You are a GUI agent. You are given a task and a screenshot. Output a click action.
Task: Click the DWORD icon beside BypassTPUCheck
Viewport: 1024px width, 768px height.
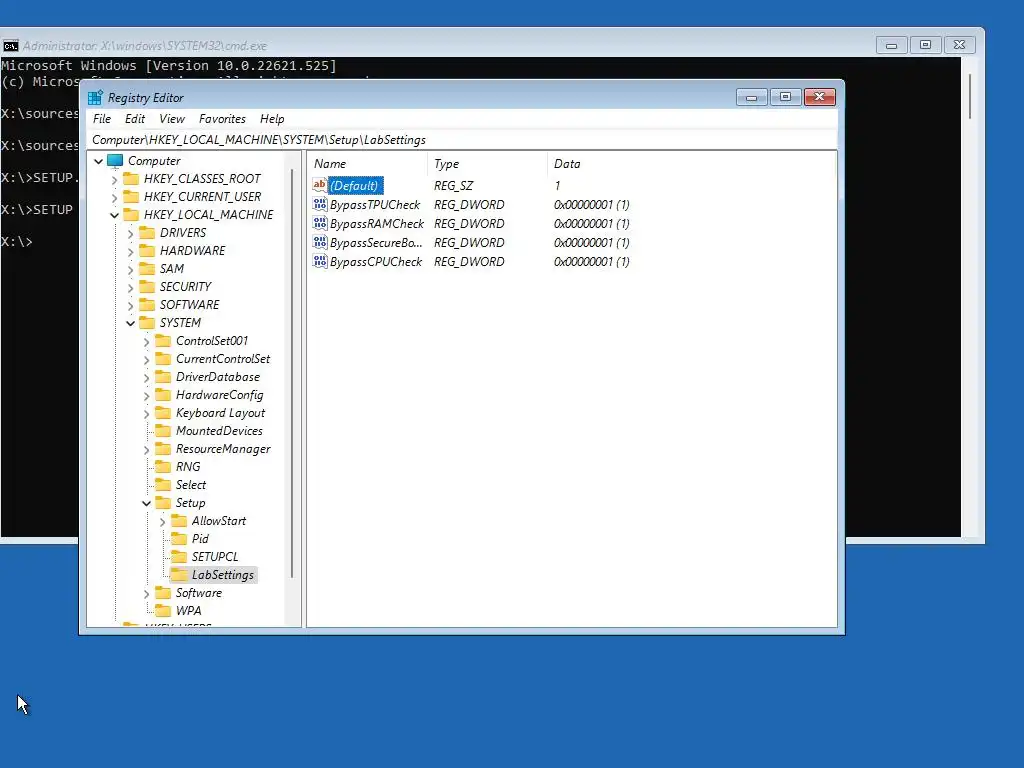click(319, 204)
